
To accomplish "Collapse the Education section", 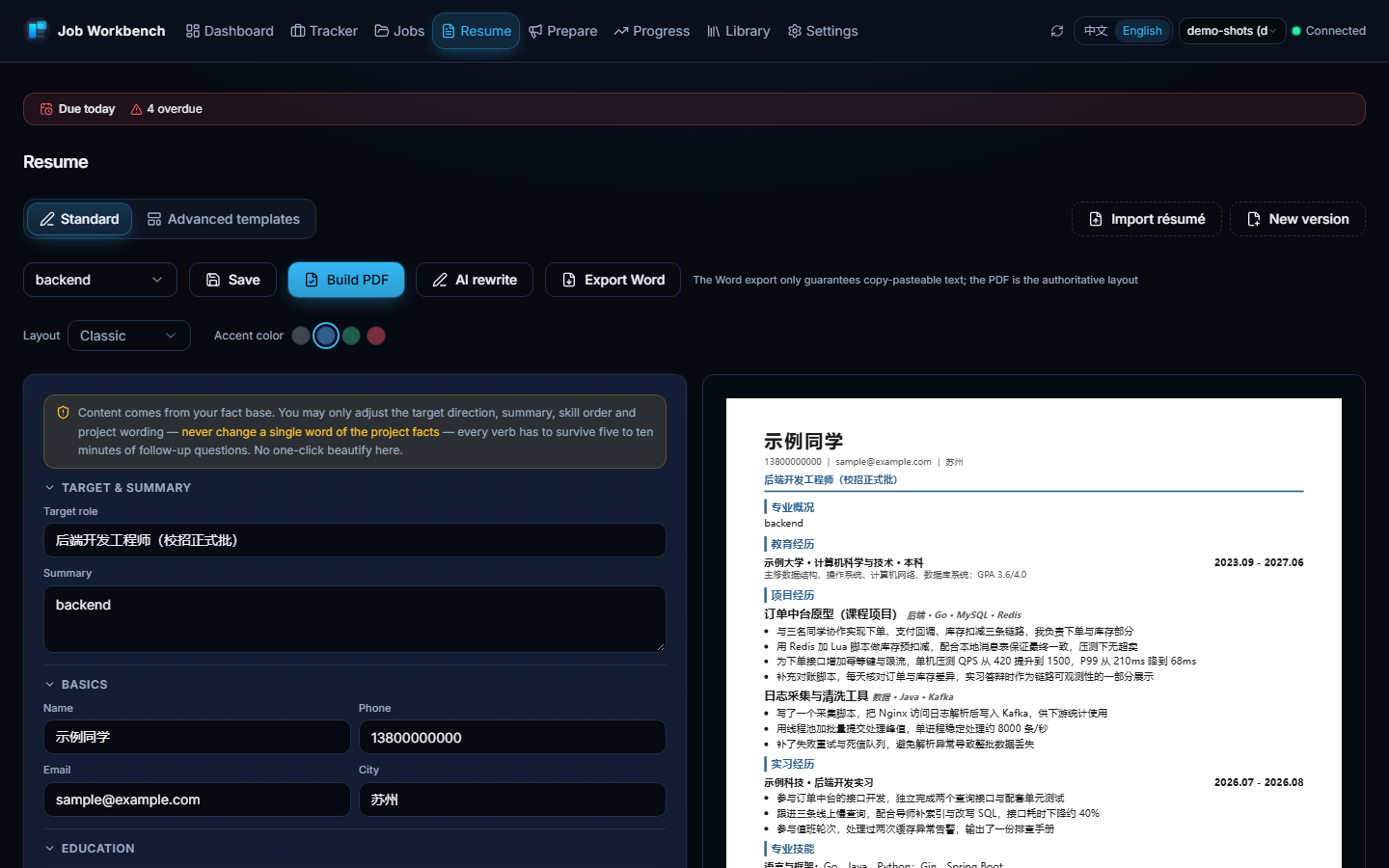I will pos(90,849).
